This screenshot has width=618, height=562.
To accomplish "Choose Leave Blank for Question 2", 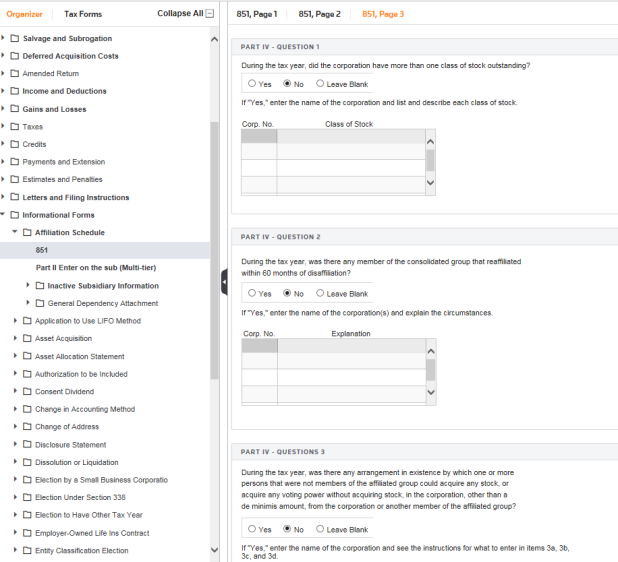I will pyautogui.click(x=320, y=294).
